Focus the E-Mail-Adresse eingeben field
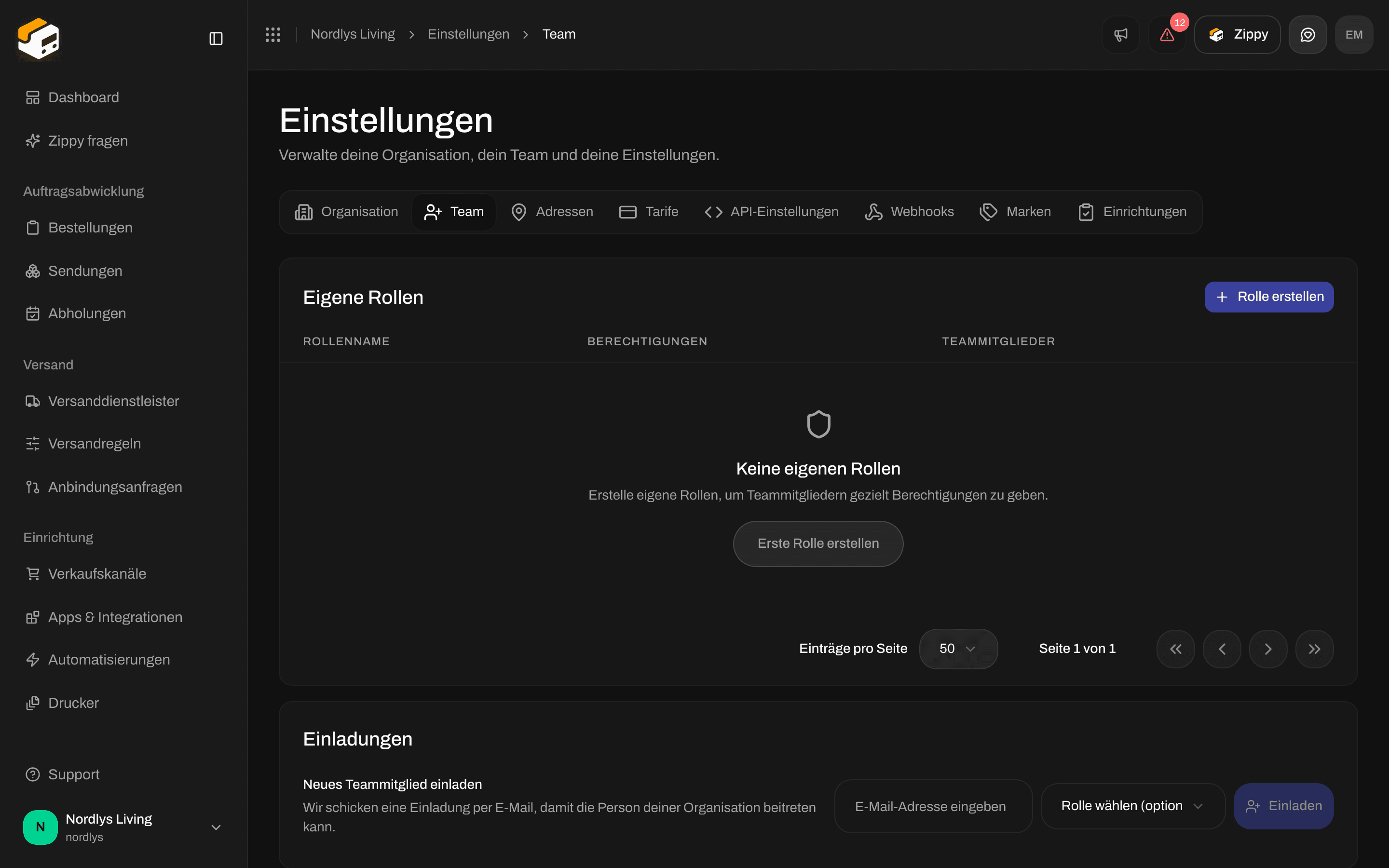 [x=933, y=806]
